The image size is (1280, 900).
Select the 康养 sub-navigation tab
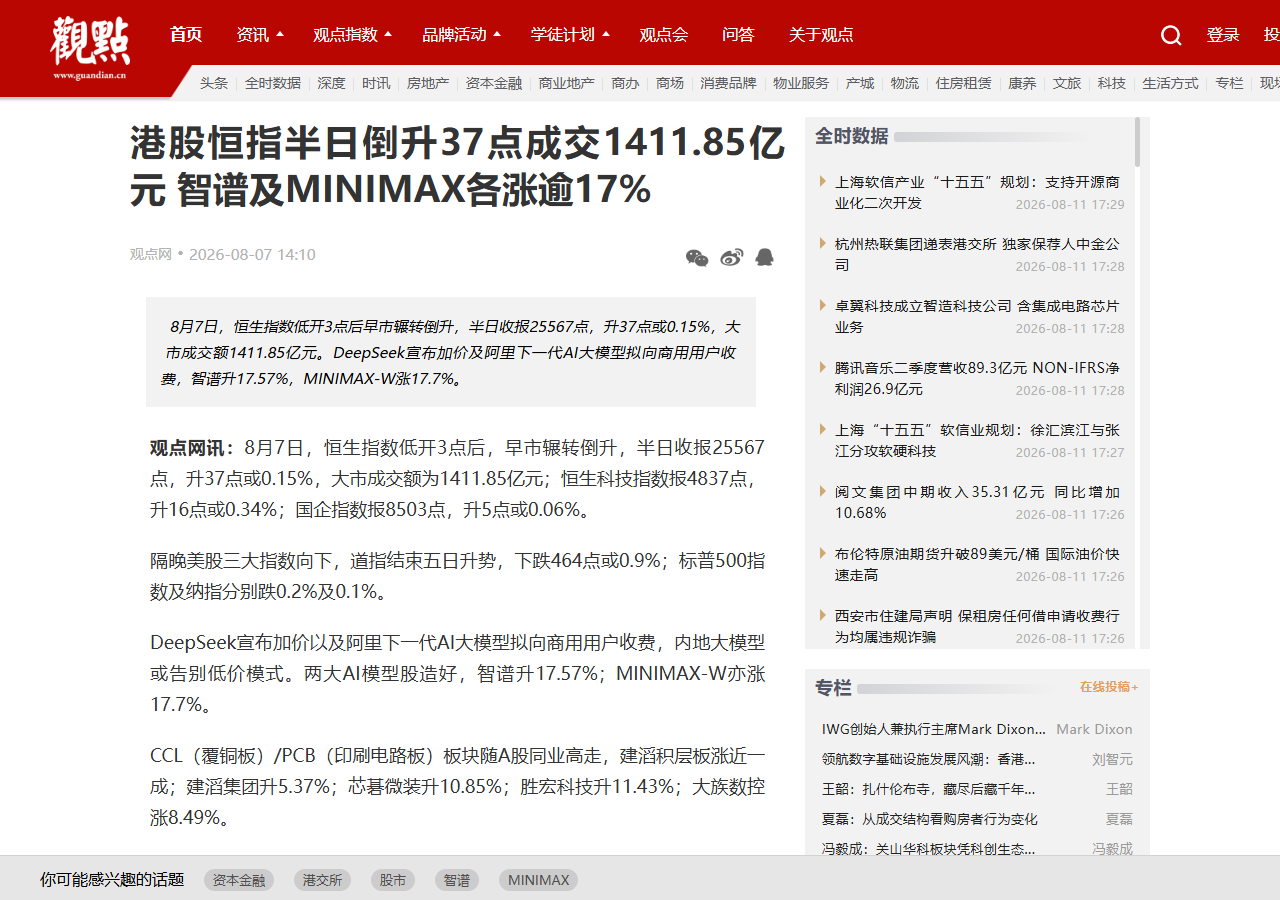click(1022, 83)
